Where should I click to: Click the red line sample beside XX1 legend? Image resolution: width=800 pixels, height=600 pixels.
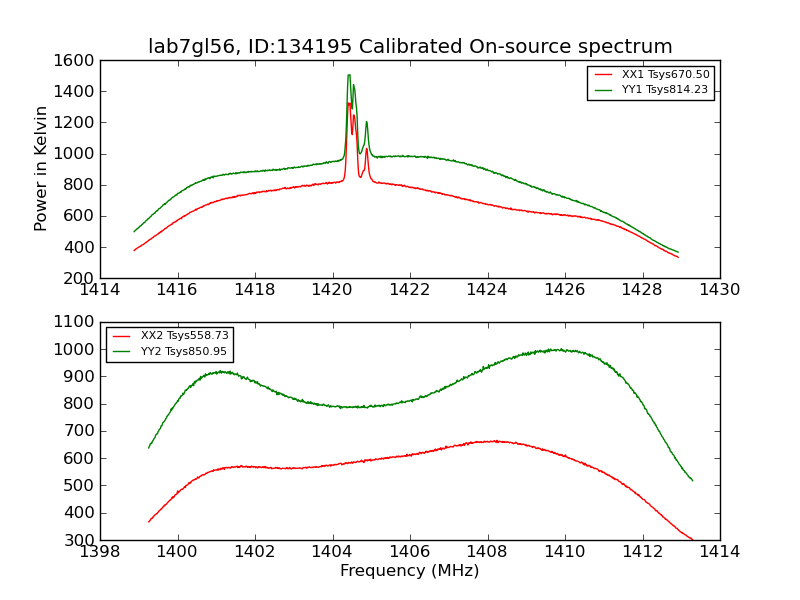(x=604, y=75)
